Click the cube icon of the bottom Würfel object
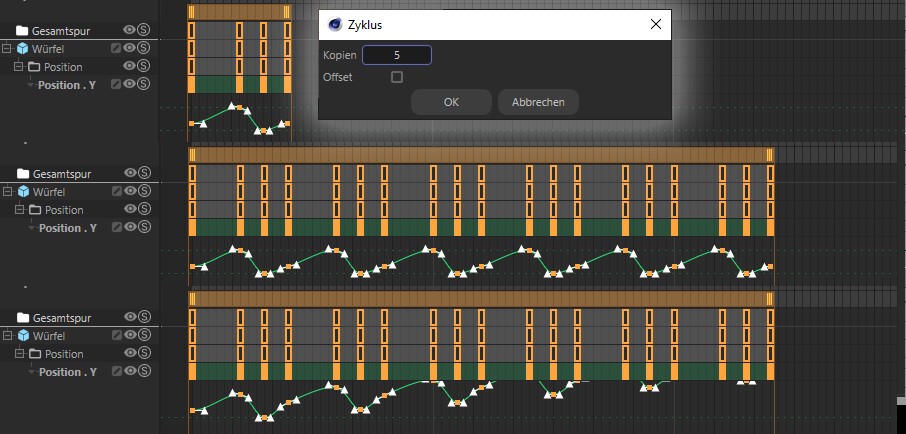The width and height of the screenshot is (906, 434). [23, 335]
